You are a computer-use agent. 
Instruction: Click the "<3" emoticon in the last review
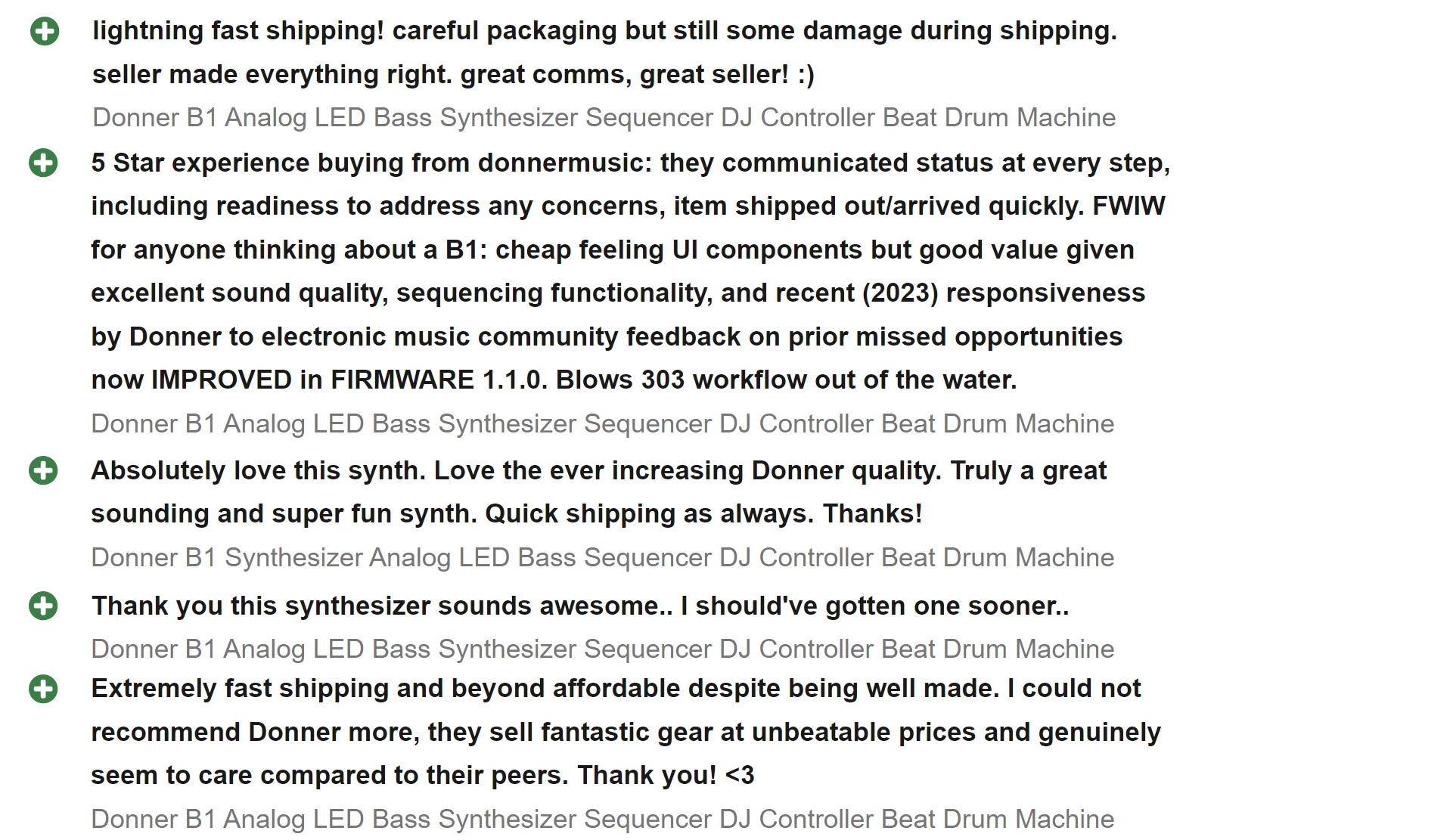pyautogui.click(x=739, y=776)
